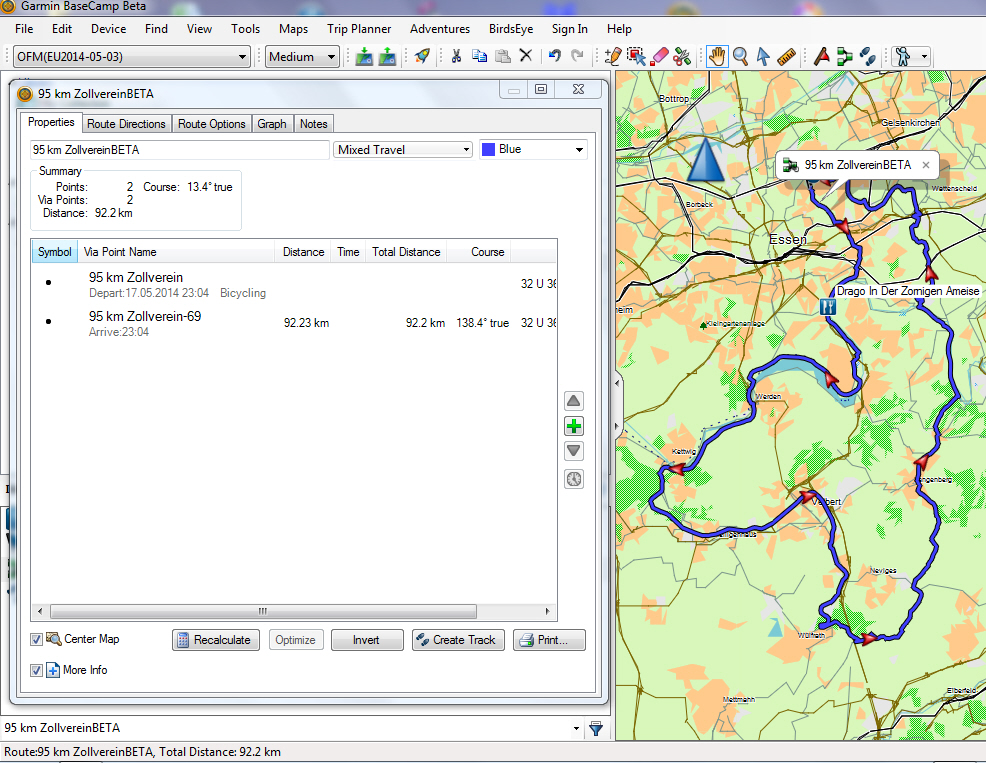
Task: Open the Medium detail level dropdown
Action: click(303, 57)
